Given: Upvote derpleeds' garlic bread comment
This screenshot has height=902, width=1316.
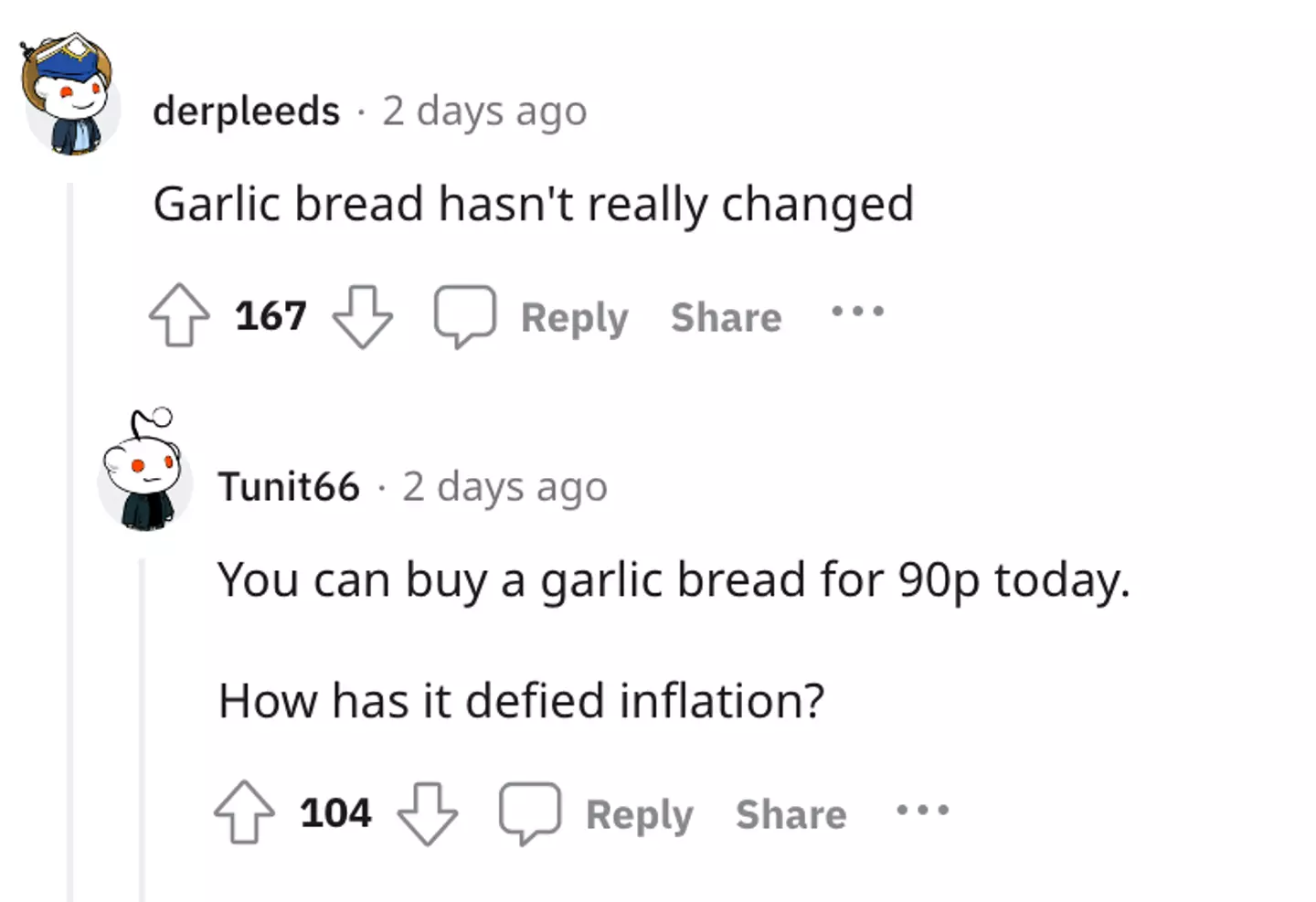Looking at the screenshot, I should pos(179,316).
